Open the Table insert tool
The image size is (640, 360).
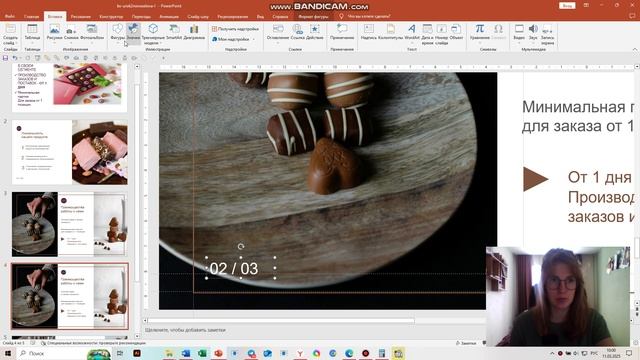point(32,33)
